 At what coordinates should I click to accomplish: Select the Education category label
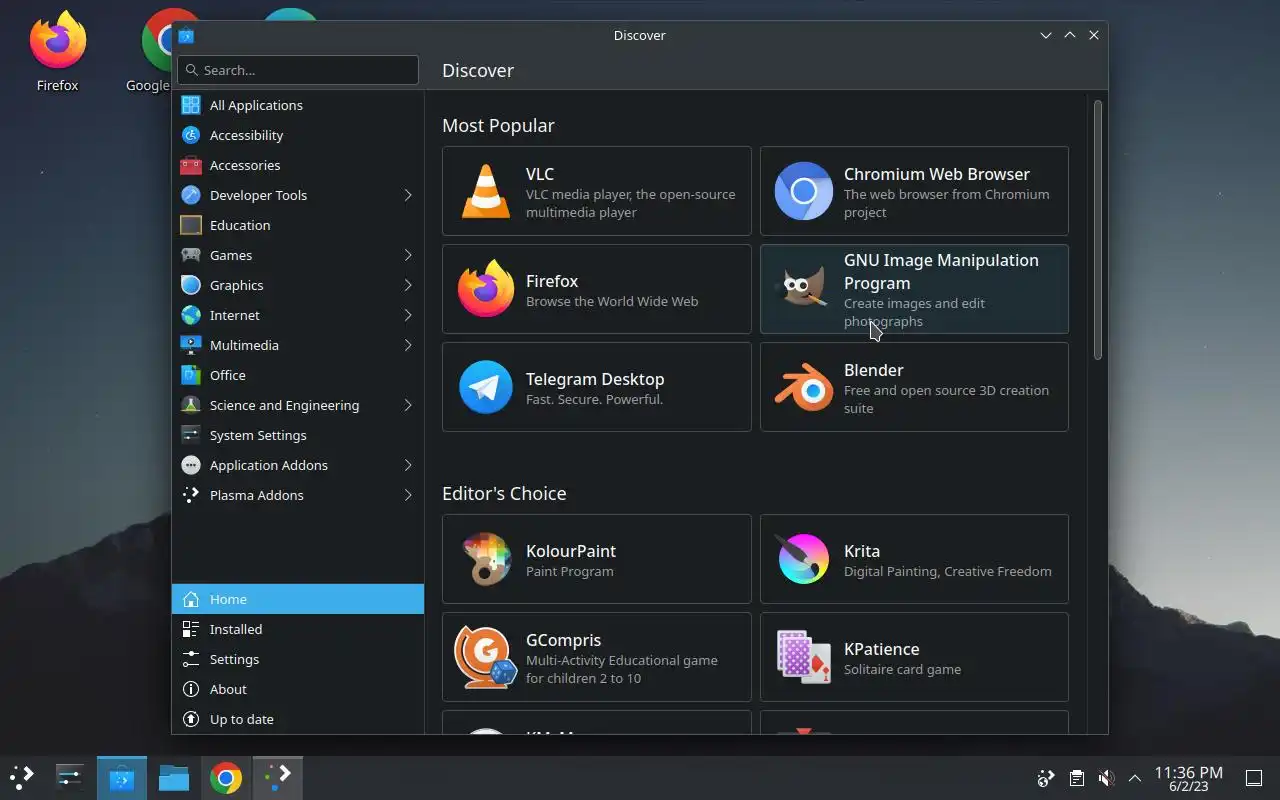click(x=240, y=225)
